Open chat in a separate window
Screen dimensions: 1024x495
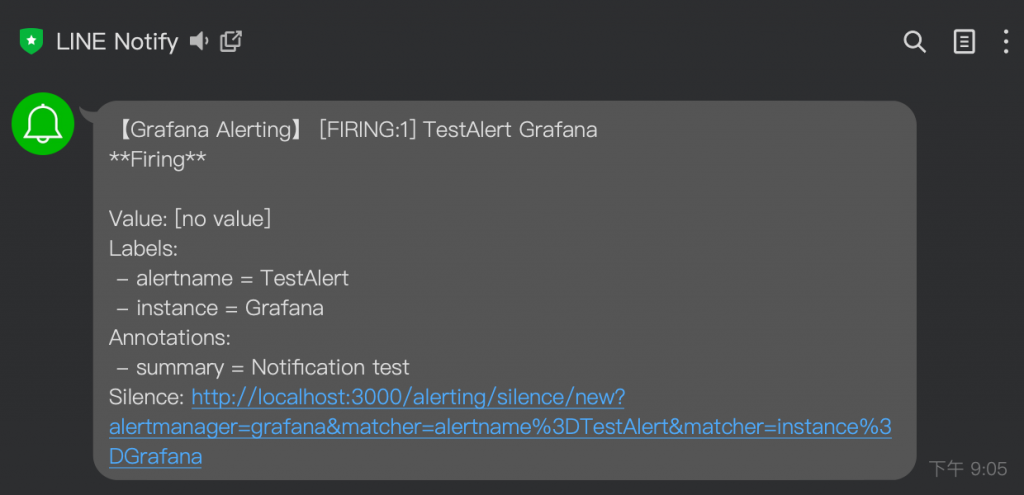coord(231,41)
